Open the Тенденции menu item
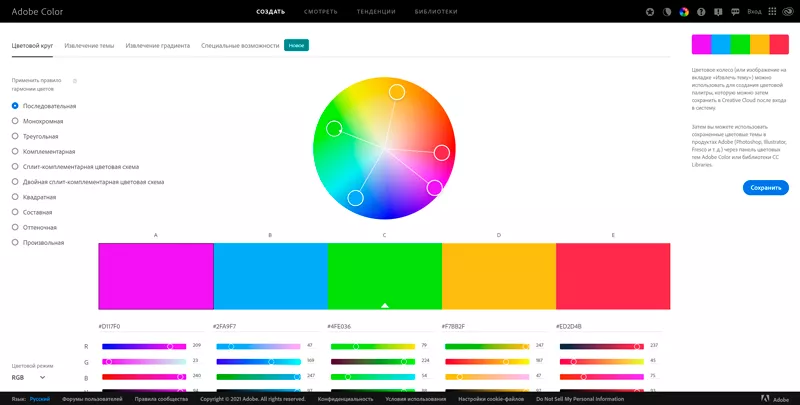 coord(376,12)
